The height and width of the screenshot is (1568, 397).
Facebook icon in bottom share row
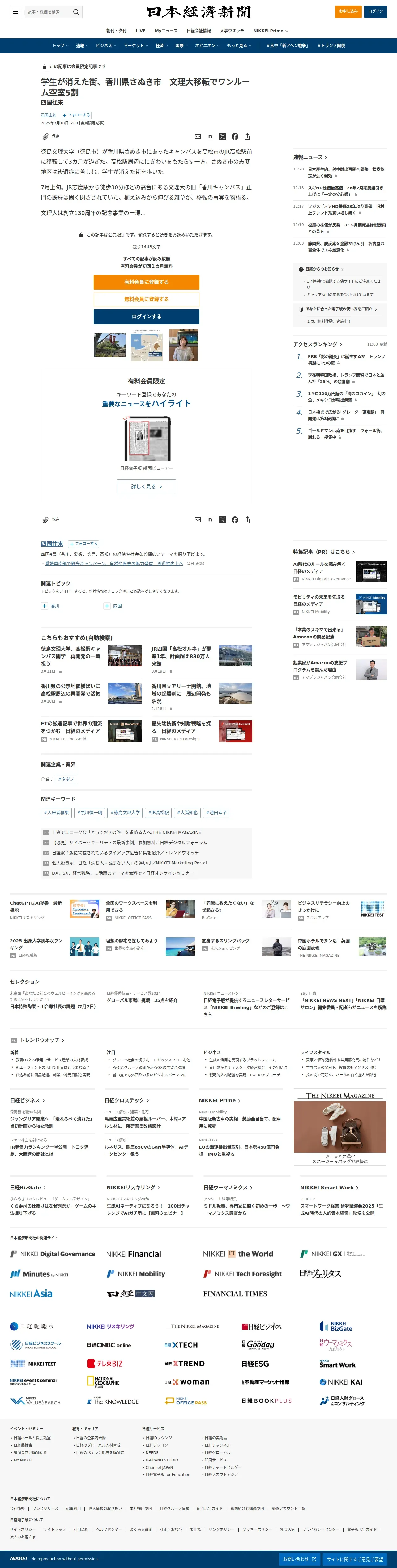tap(235, 520)
